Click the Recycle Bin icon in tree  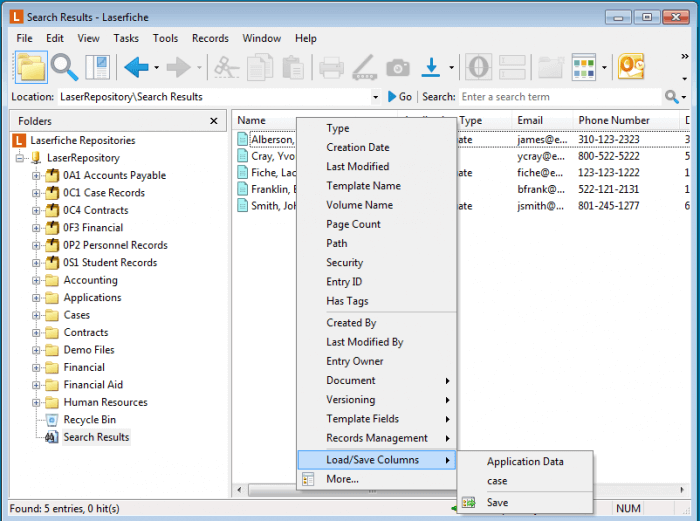[x=52, y=420]
